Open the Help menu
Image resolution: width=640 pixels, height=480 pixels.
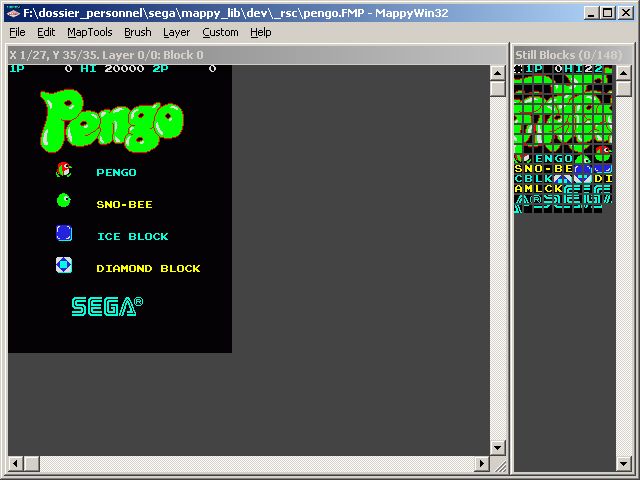261,32
